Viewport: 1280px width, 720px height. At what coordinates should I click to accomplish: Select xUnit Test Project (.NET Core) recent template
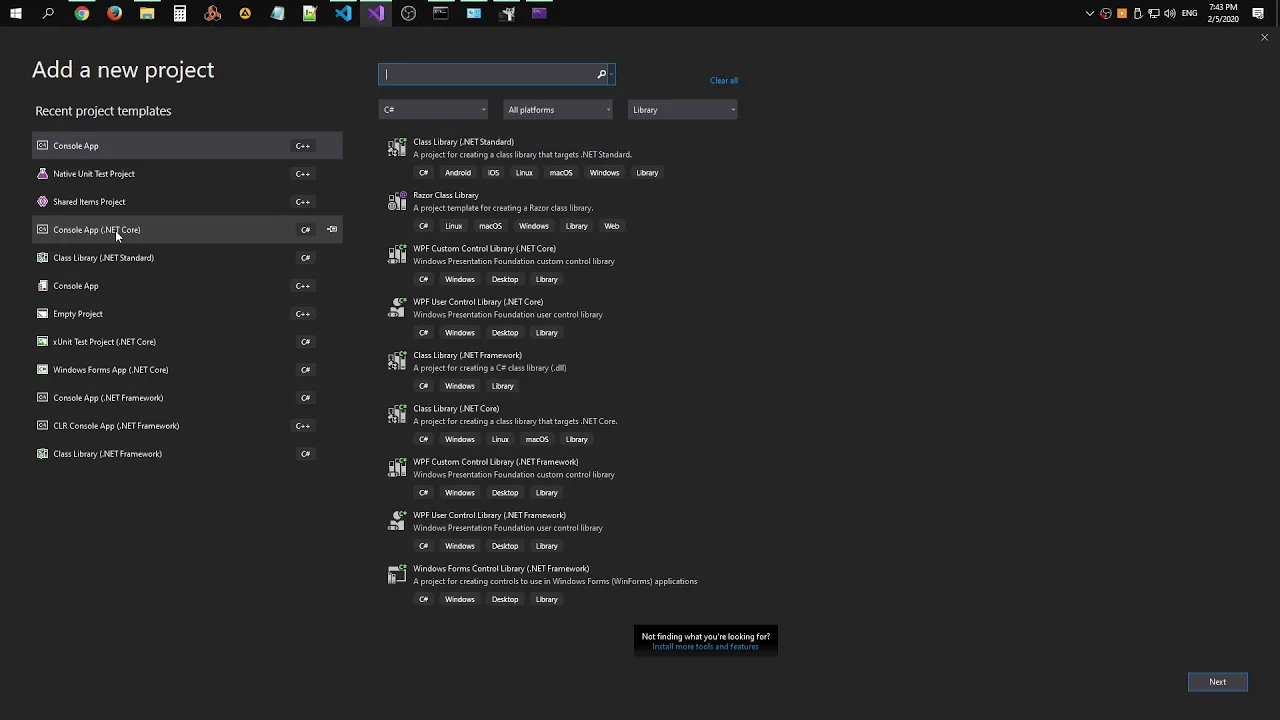coord(187,342)
